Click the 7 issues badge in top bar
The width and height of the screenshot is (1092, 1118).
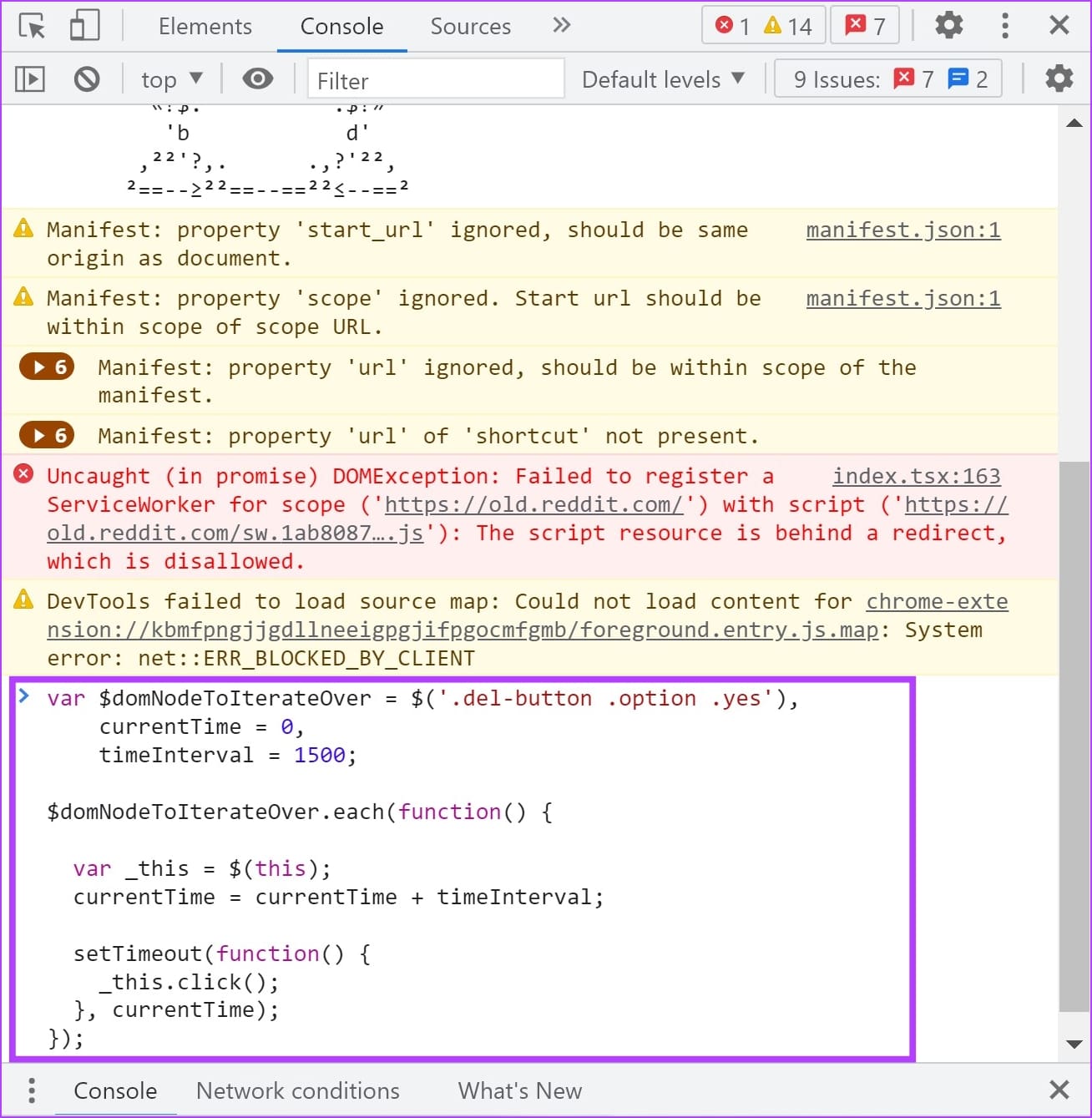tap(866, 26)
